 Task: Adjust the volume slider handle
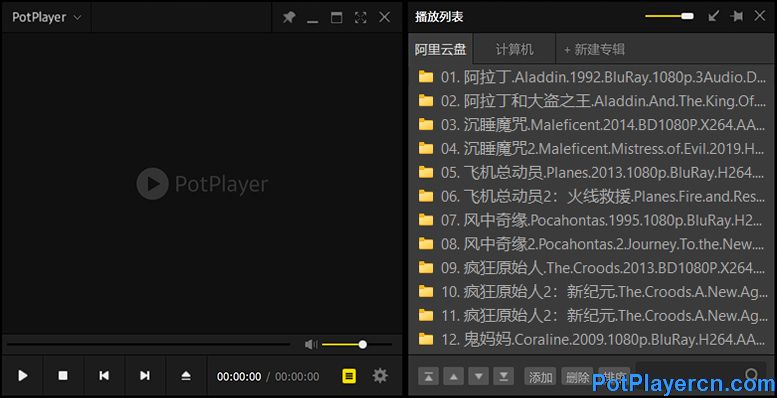point(363,344)
